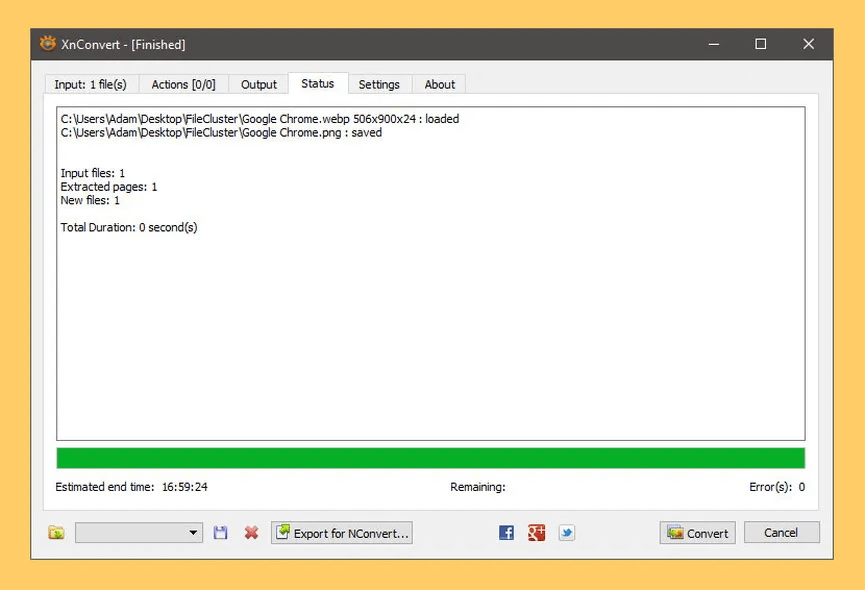Viewport: 865px width, 590px height.
Task: Click the Google+ share icon
Action: (536, 532)
